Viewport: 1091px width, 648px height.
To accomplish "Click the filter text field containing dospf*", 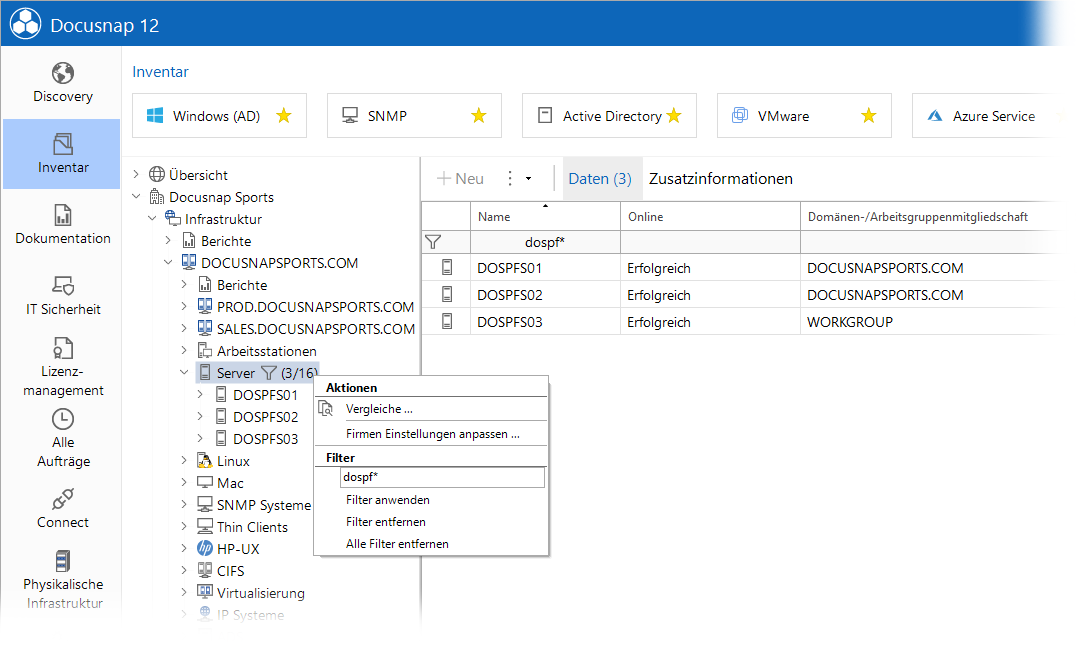I will pyautogui.click(x=443, y=477).
